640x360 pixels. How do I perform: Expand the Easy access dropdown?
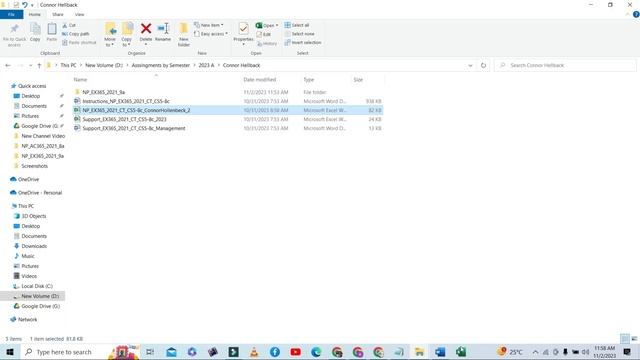coord(211,34)
